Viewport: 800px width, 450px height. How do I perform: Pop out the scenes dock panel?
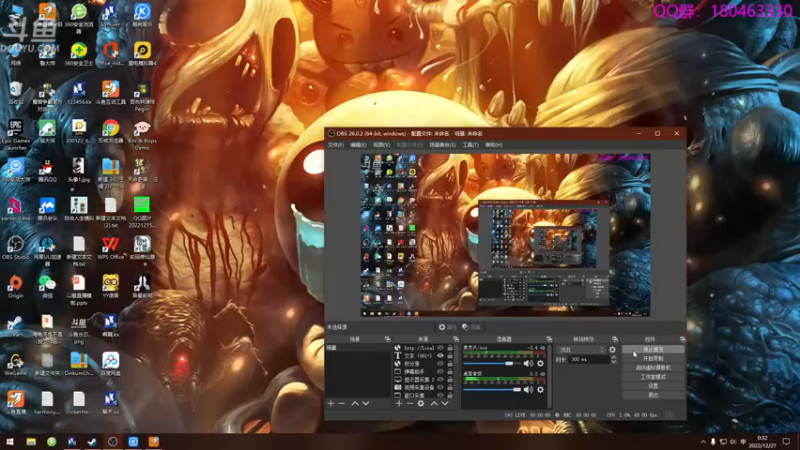[387, 339]
